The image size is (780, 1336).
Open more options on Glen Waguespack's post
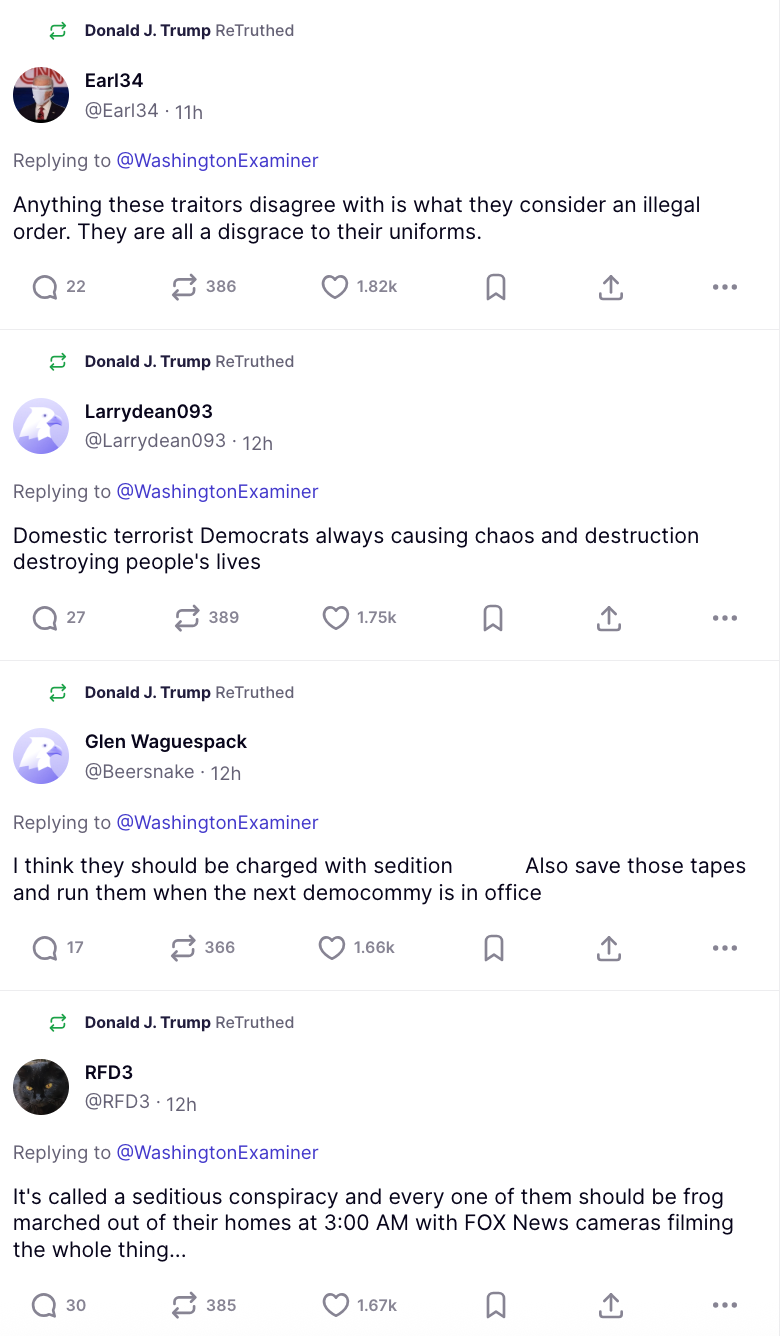click(x=725, y=948)
